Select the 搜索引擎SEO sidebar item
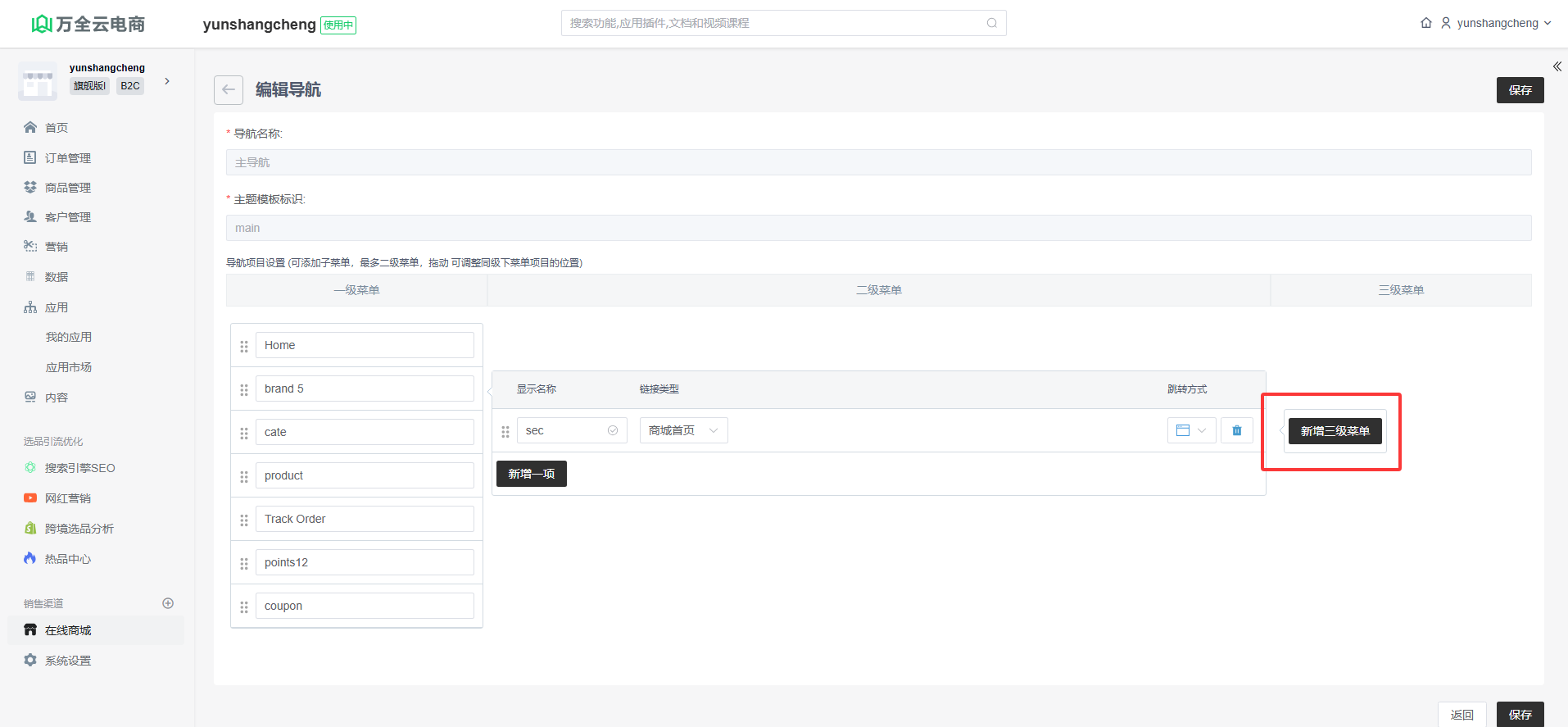Viewport: 1568px width, 727px height. (79, 468)
